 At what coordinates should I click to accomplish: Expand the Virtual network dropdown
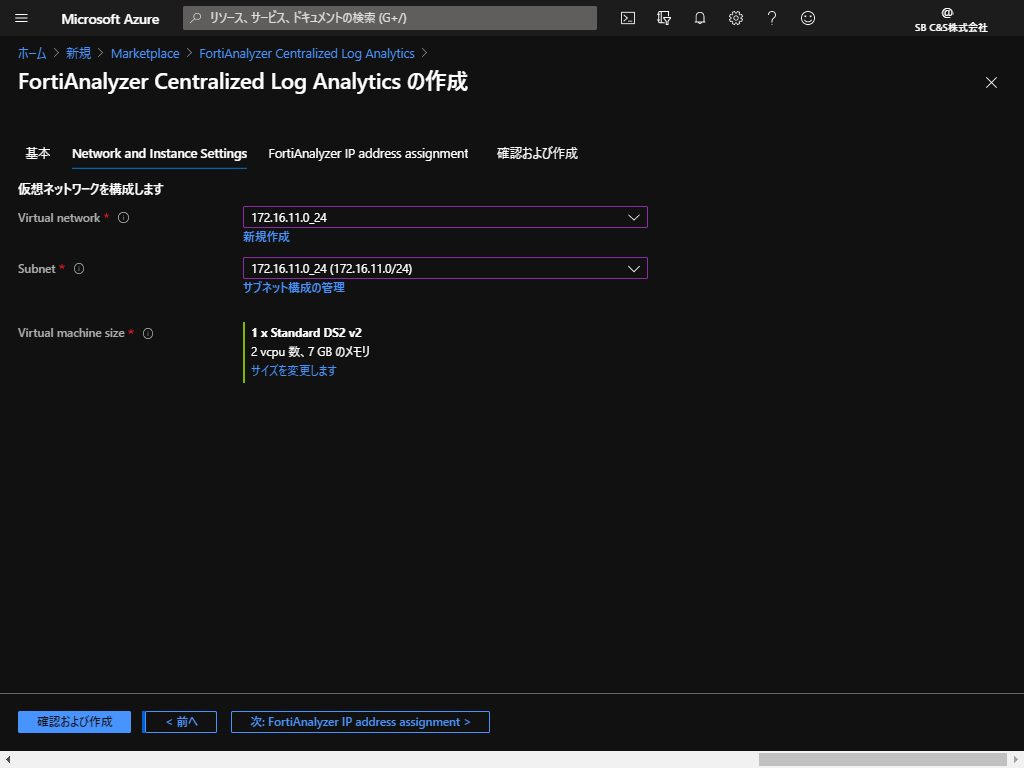(445, 217)
